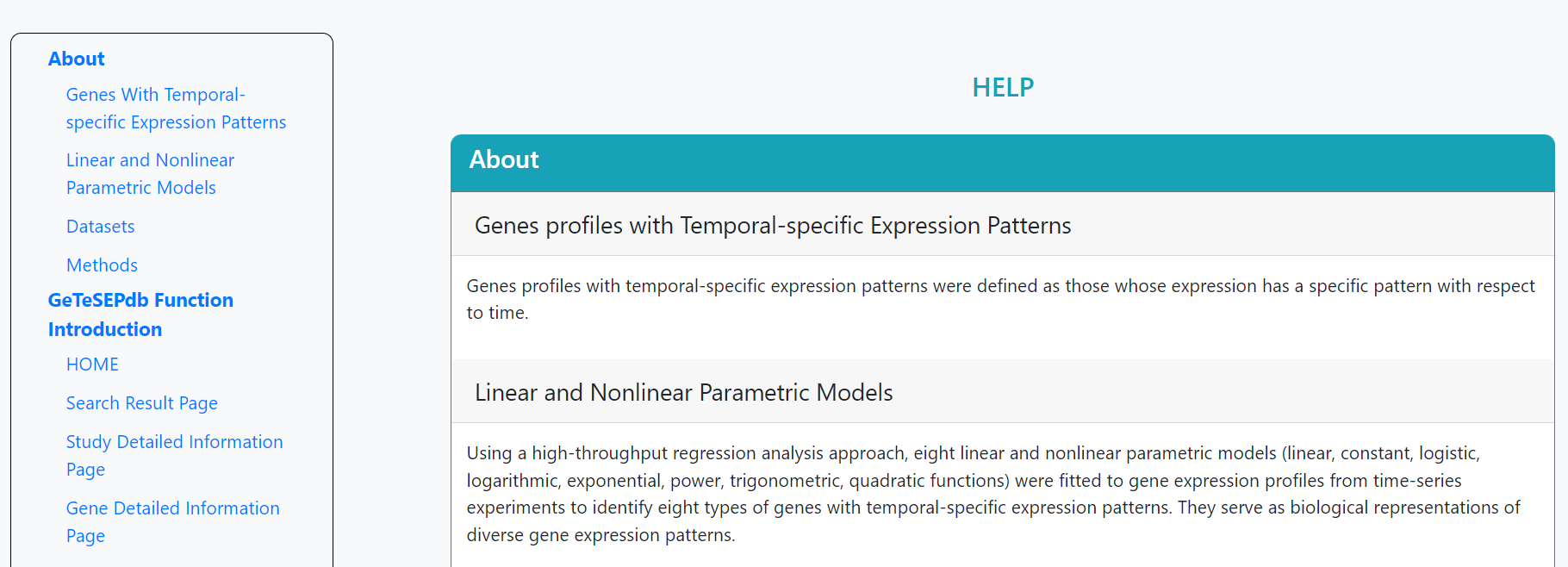Click 'Parametric Models' line in sidebar
The width and height of the screenshot is (1568, 567).
pos(140,188)
